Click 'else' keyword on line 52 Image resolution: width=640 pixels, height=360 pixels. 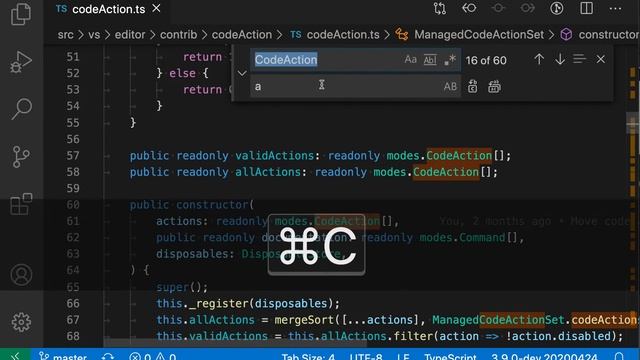[x=182, y=73]
